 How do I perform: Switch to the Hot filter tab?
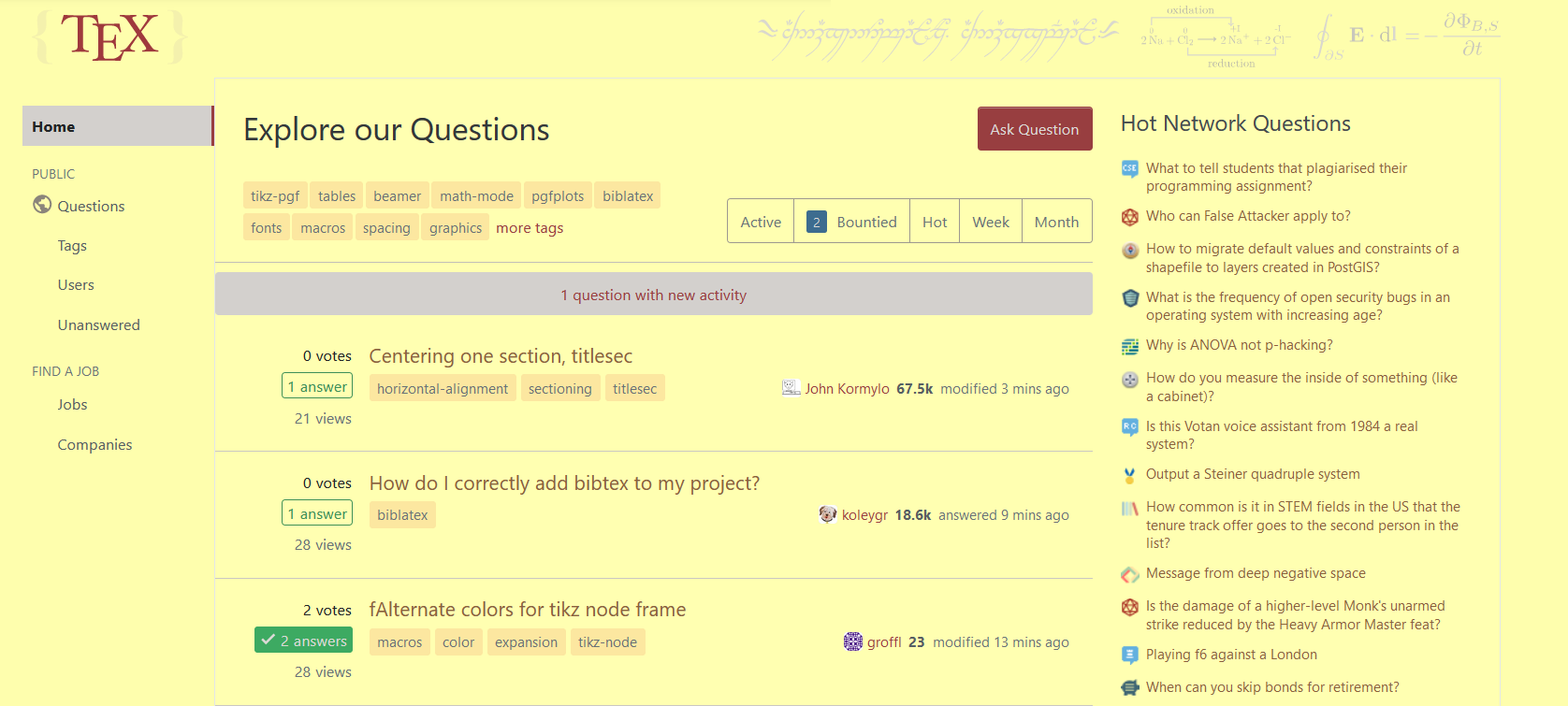point(934,221)
